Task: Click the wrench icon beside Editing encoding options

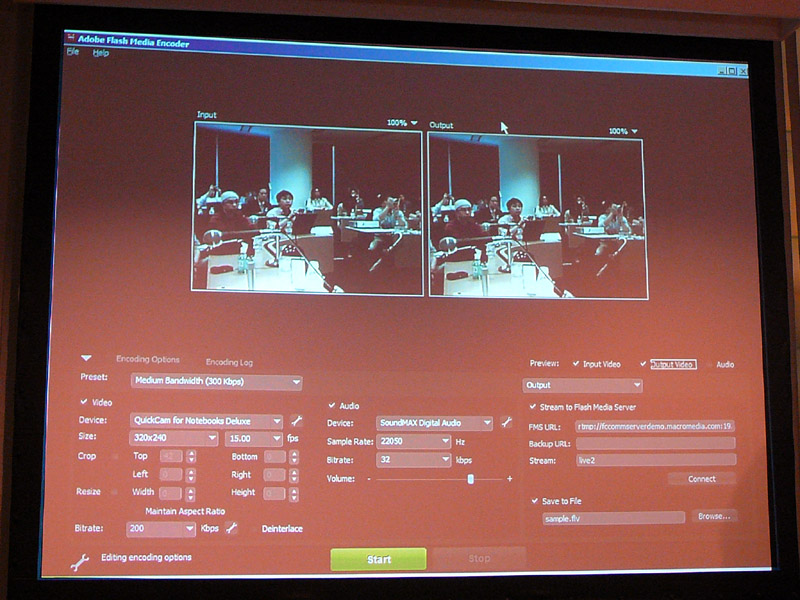Action: pos(80,562)
